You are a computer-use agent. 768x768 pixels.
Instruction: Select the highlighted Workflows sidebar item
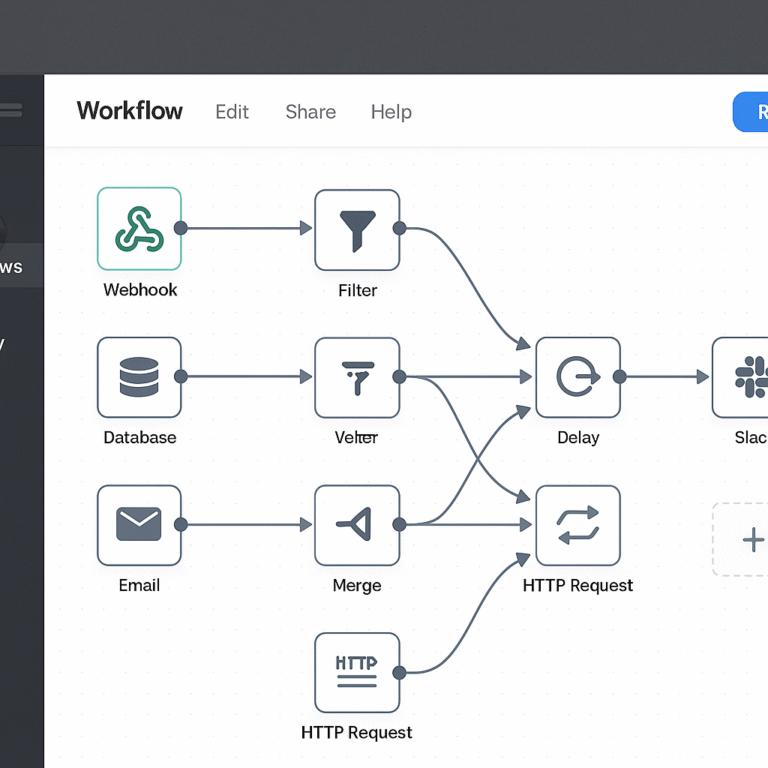[x=15, y=267]
